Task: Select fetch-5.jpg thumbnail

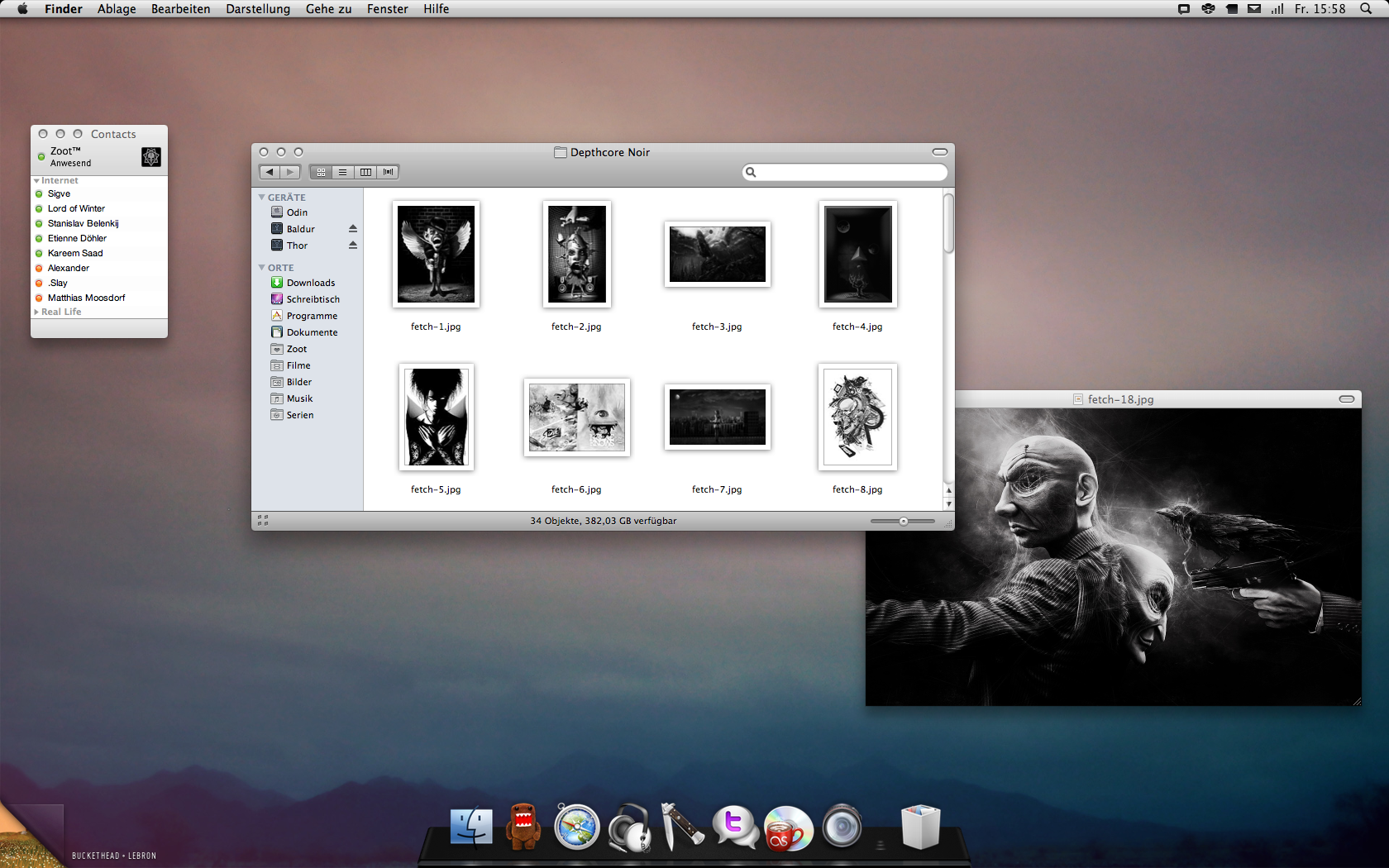Action: [x=436, y=417]
